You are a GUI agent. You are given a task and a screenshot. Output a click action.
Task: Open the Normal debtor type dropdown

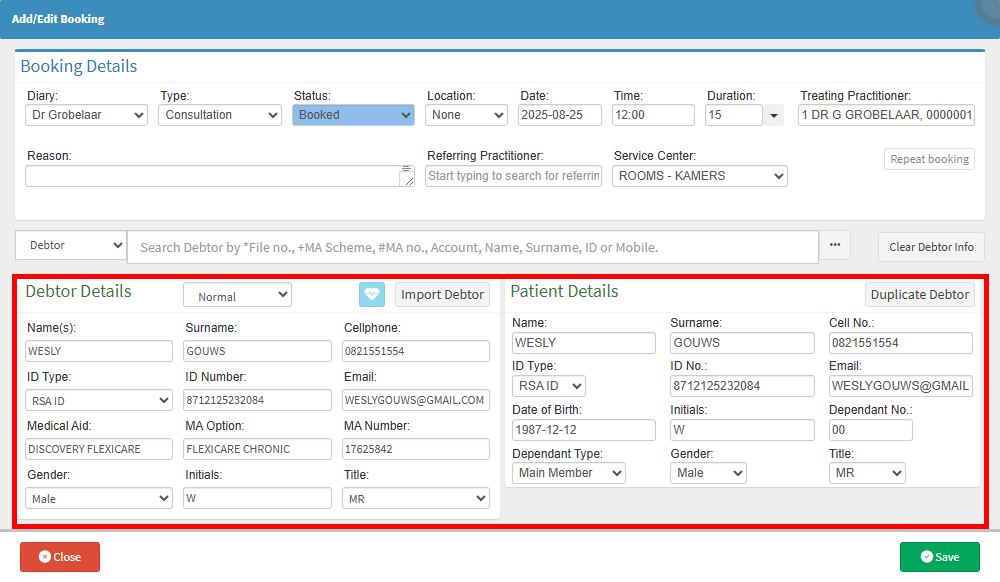pyautogui.click(x=237, y=296)
